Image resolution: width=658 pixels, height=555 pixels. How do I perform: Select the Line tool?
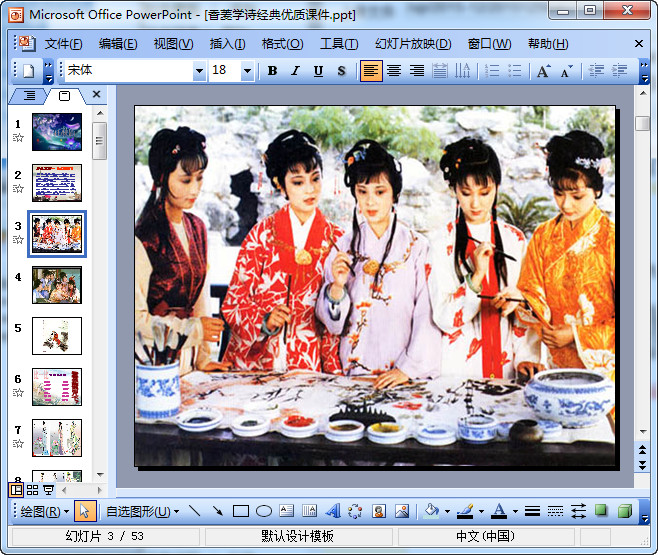(x=195, y=511)
